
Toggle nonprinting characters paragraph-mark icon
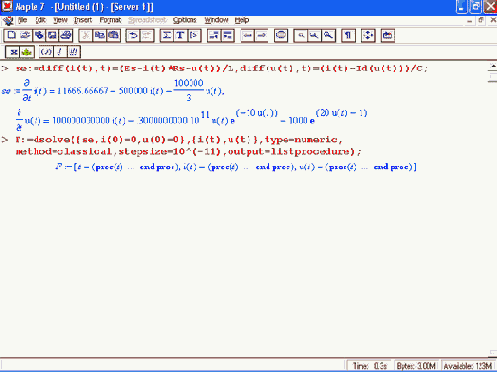point(348,35)
